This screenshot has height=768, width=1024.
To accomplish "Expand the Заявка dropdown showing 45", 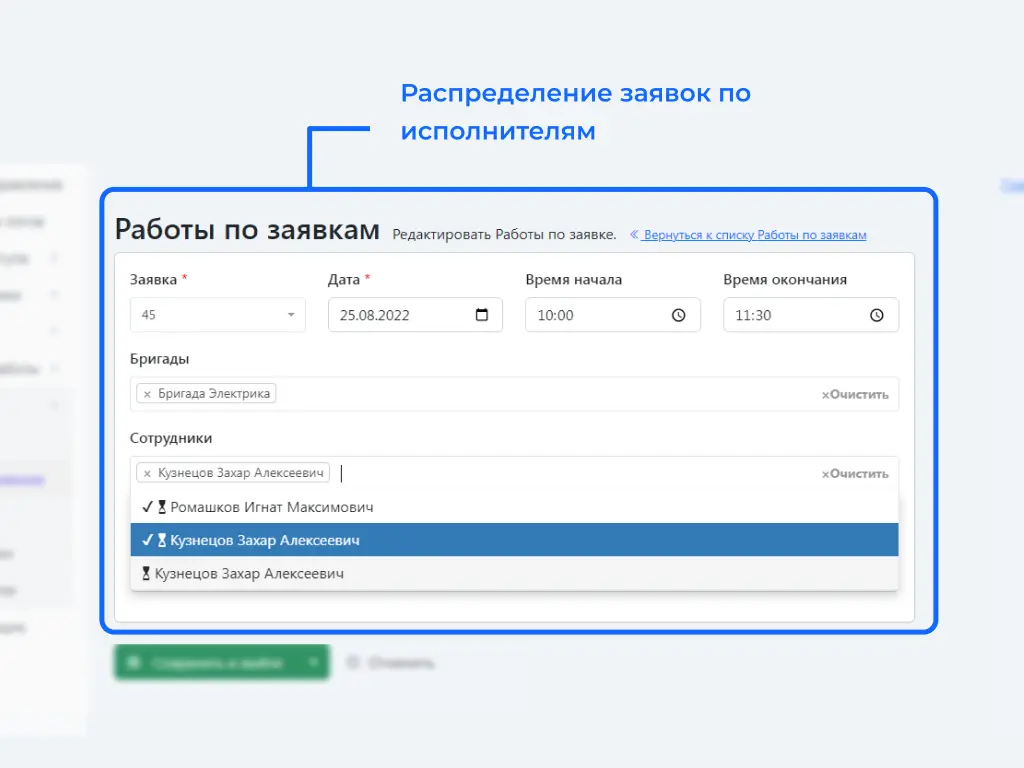I will [291, 315].
